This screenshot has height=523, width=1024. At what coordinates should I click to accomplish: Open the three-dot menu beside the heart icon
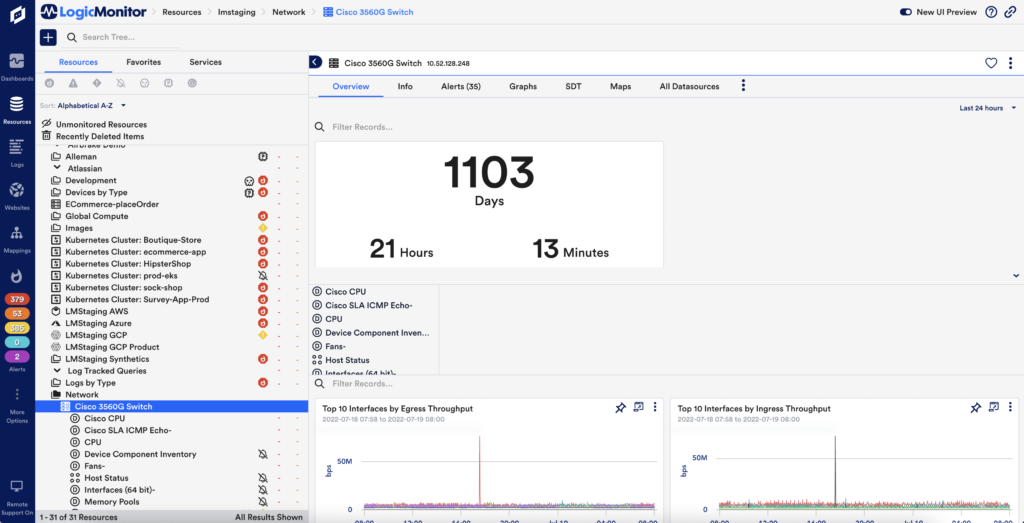pos(1010,63)
